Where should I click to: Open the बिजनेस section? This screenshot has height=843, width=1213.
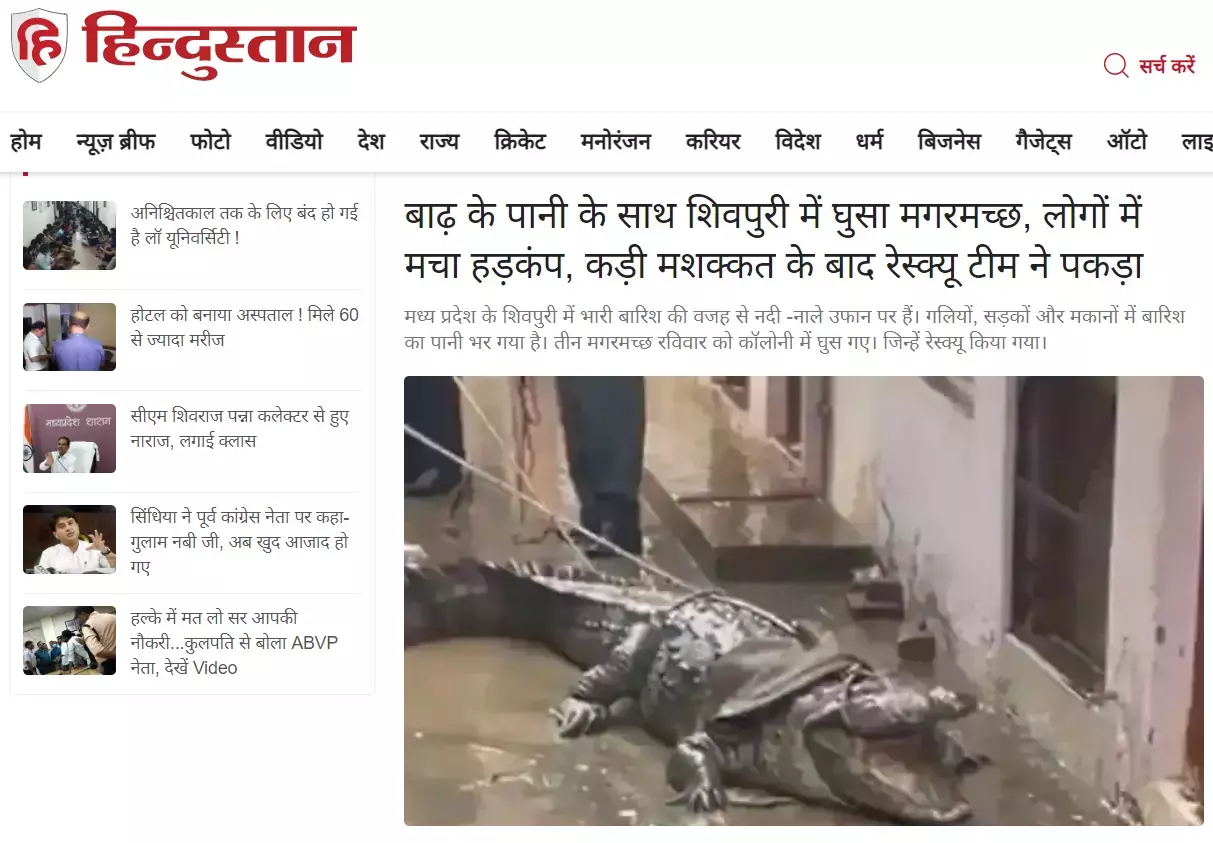[949, 142]
